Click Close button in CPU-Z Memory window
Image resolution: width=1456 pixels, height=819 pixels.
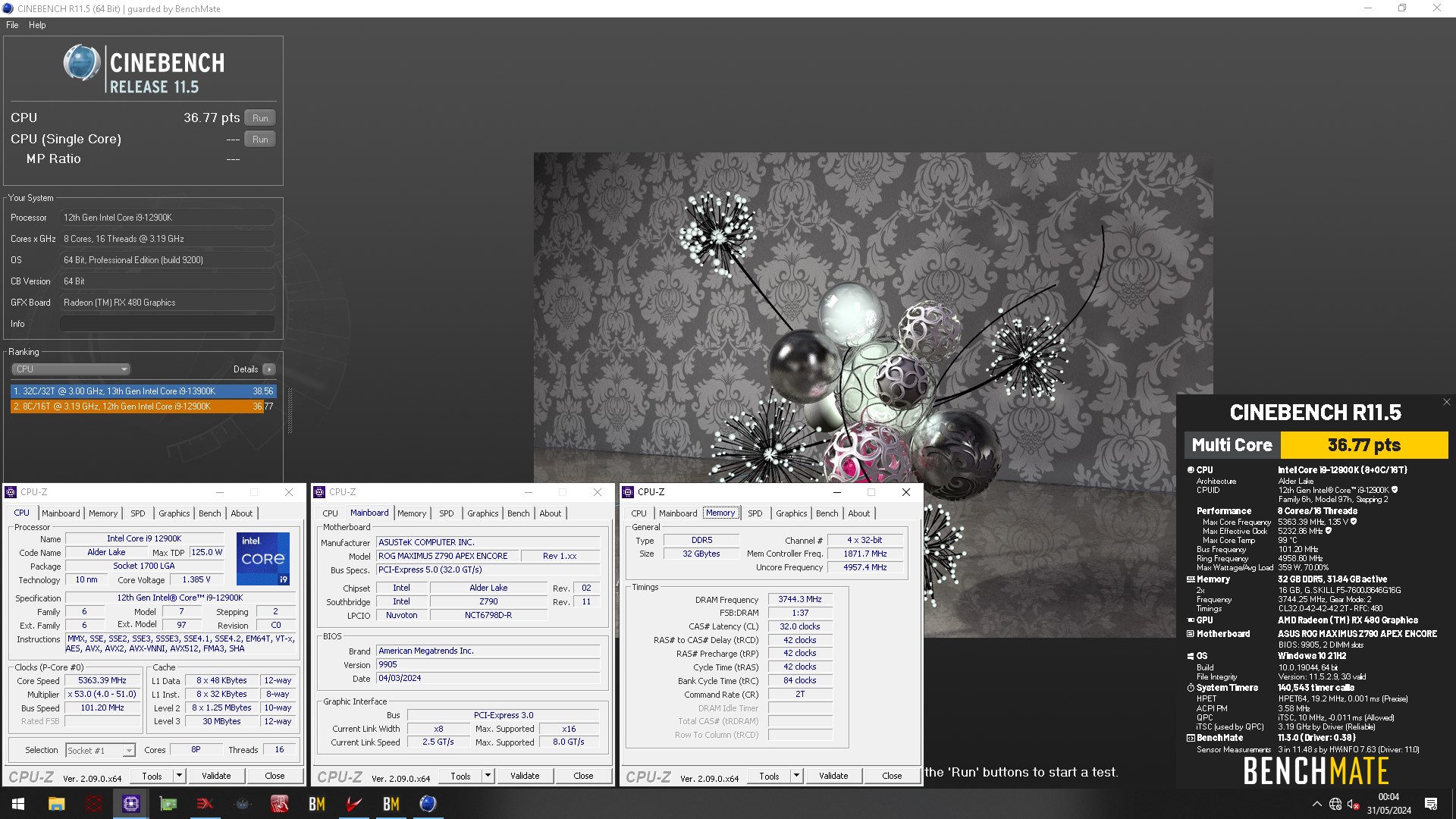(892, 776)
